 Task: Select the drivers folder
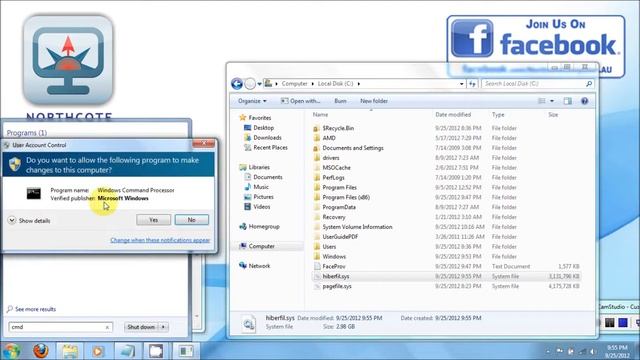pos(326,158)
